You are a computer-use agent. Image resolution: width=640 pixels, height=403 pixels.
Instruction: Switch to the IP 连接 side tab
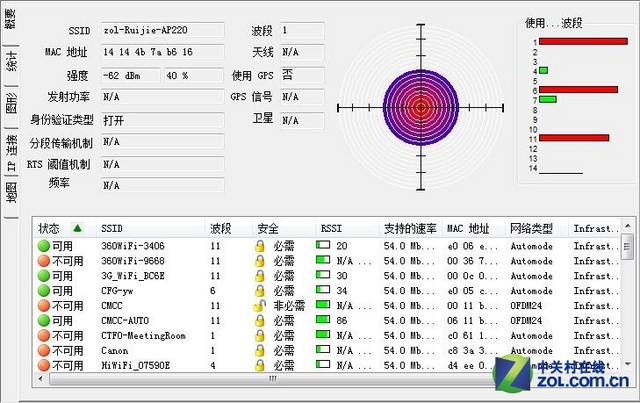11,152
